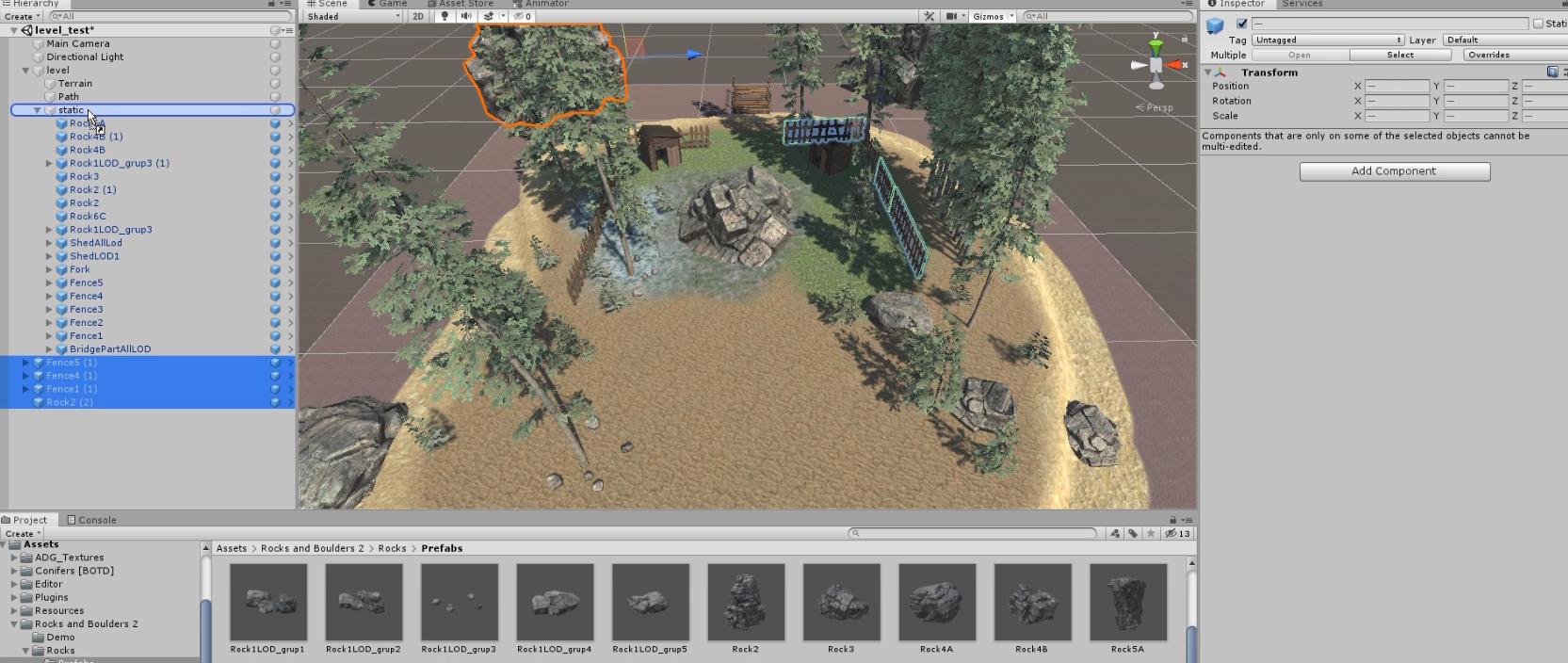Viewport: 1568px width, 663px height.
Task: Toggle visibility of Path row
Action: coord(275,96)
